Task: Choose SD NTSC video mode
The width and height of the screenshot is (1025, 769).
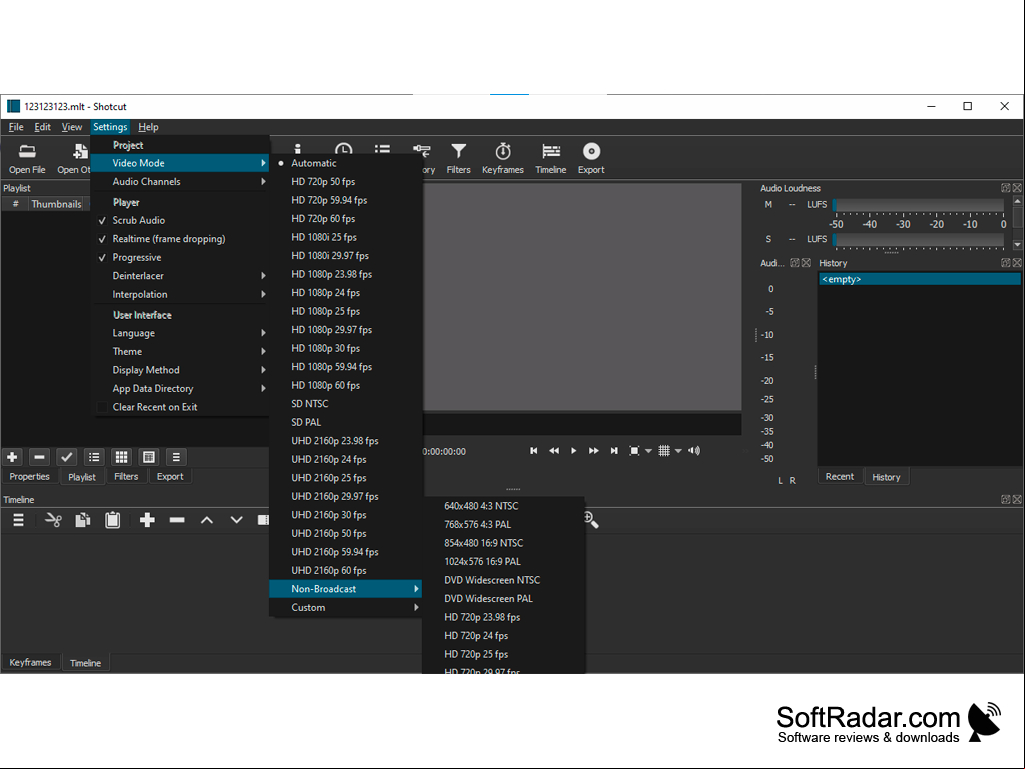Action: pyautogui.click(x=345, y=404)
